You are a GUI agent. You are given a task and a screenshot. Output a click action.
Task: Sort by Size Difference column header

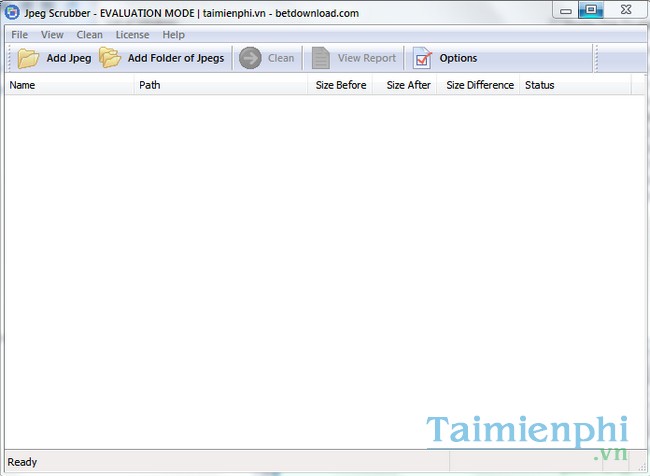(479, 85)
